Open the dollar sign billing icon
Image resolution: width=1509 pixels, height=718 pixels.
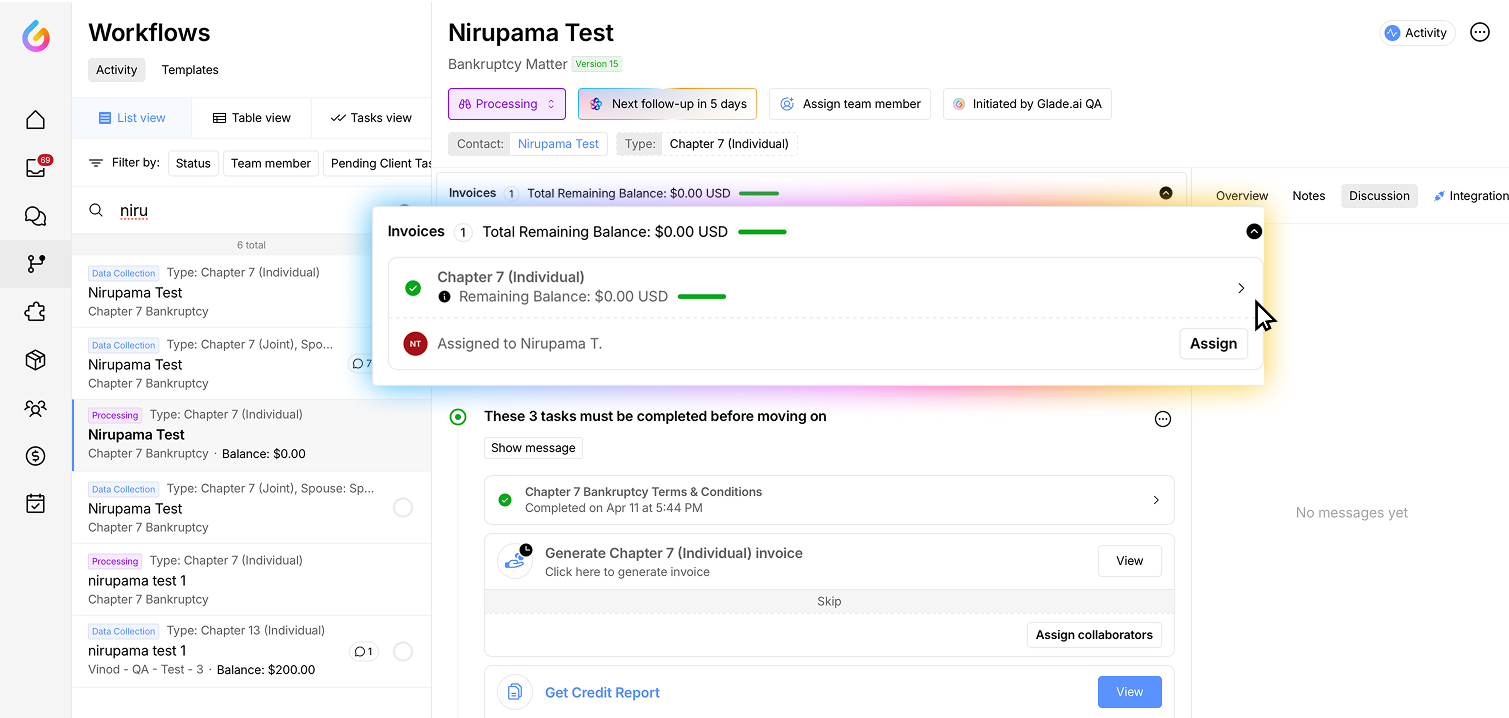[x=35, y=456]
